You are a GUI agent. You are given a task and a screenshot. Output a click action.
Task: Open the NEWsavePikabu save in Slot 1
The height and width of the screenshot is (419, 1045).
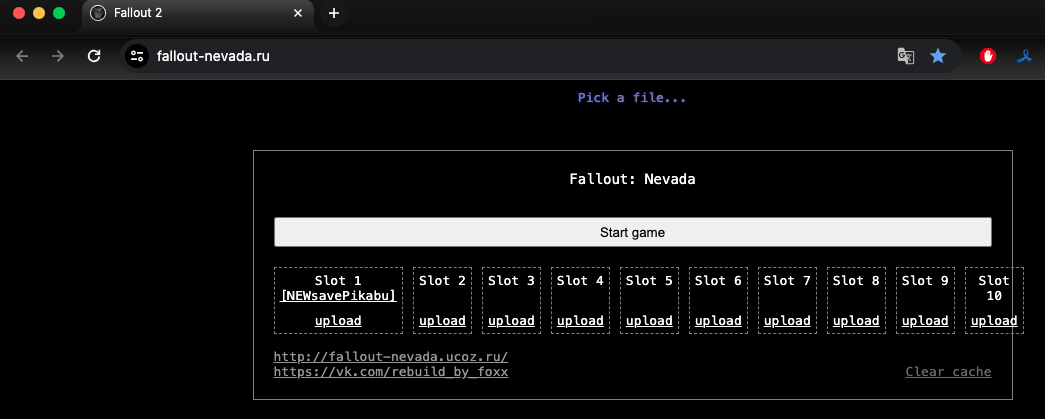[x=339, y=296]
